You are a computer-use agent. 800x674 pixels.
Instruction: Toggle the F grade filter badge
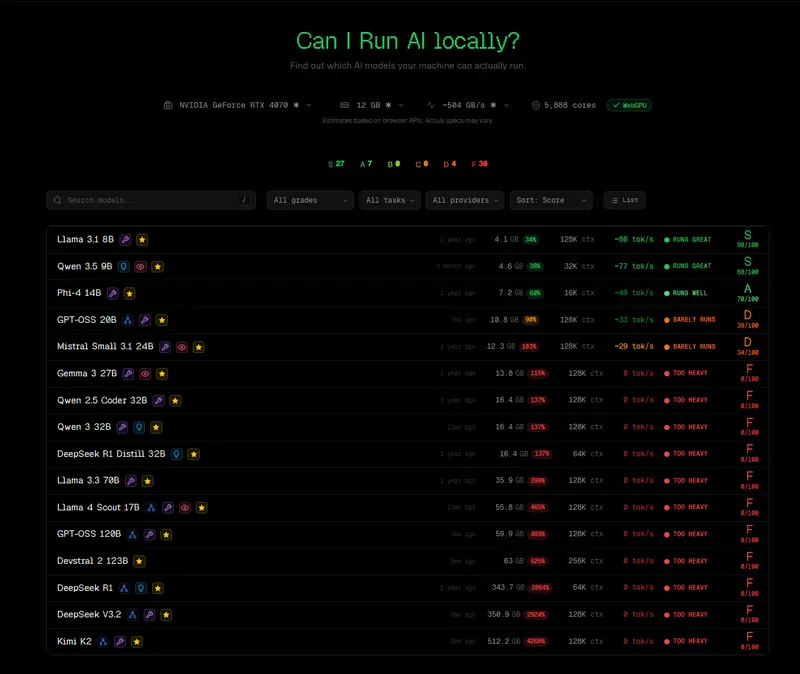point(478,161)
